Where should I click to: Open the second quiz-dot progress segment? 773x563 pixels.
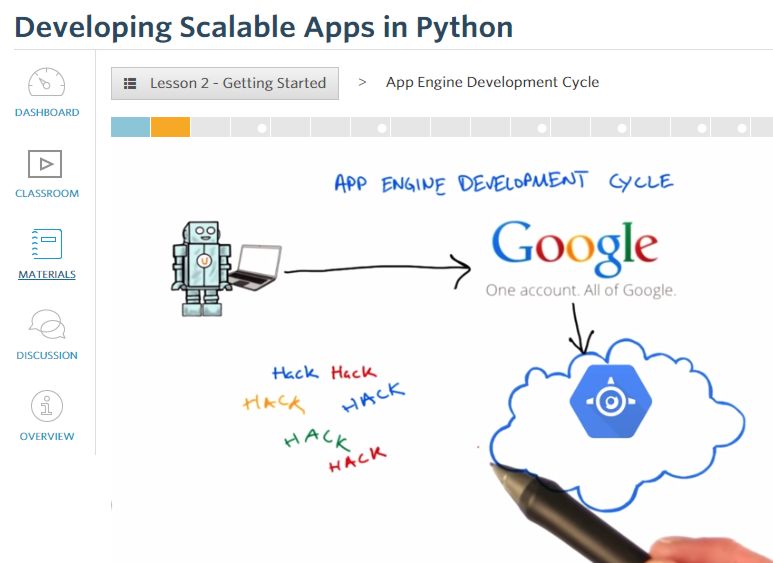click(370, 127)
